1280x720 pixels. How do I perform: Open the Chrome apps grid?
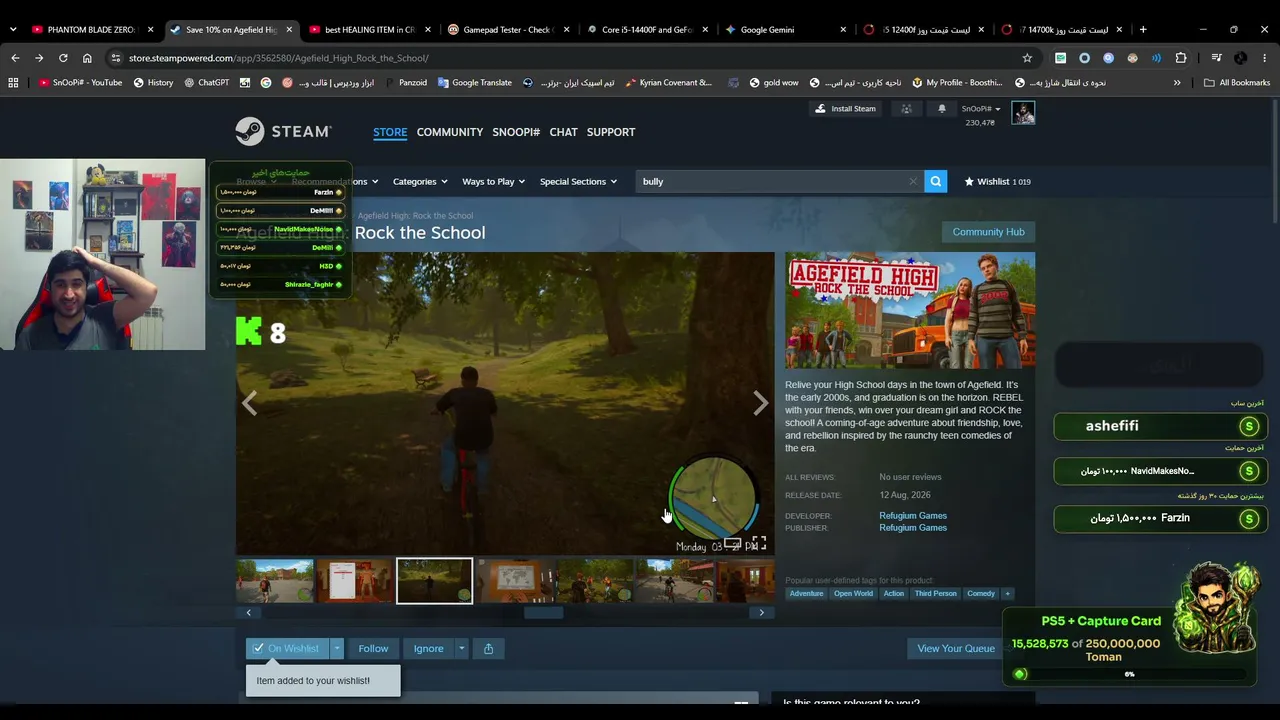13,83
